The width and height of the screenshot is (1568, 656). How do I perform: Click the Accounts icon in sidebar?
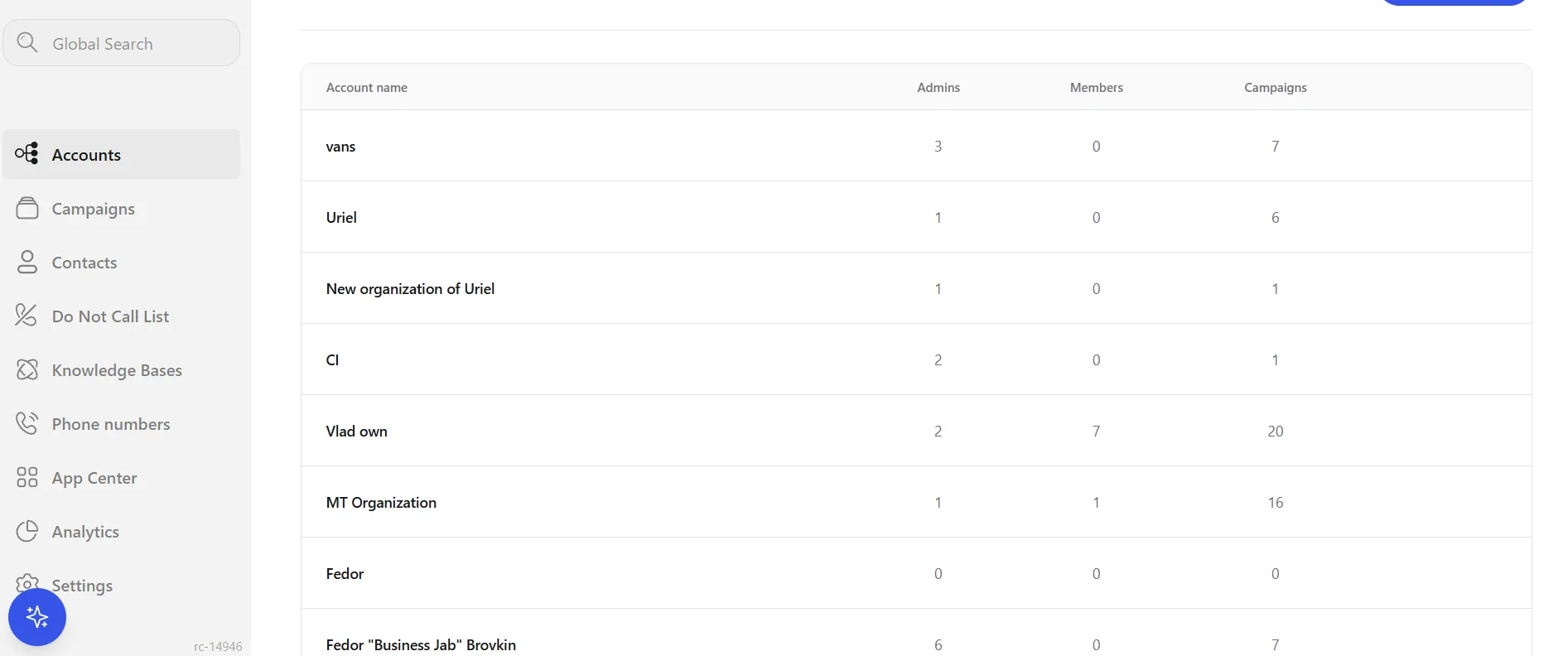[x=27, y=153]
